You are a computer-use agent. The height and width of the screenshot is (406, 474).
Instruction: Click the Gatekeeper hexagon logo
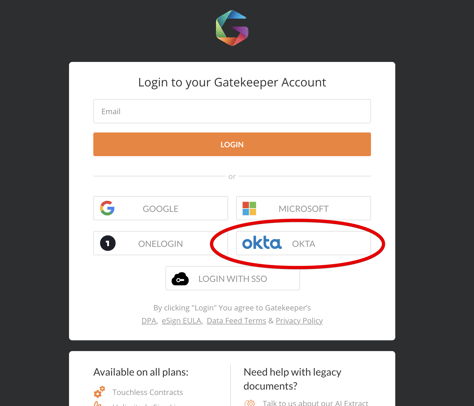[232, 28]
